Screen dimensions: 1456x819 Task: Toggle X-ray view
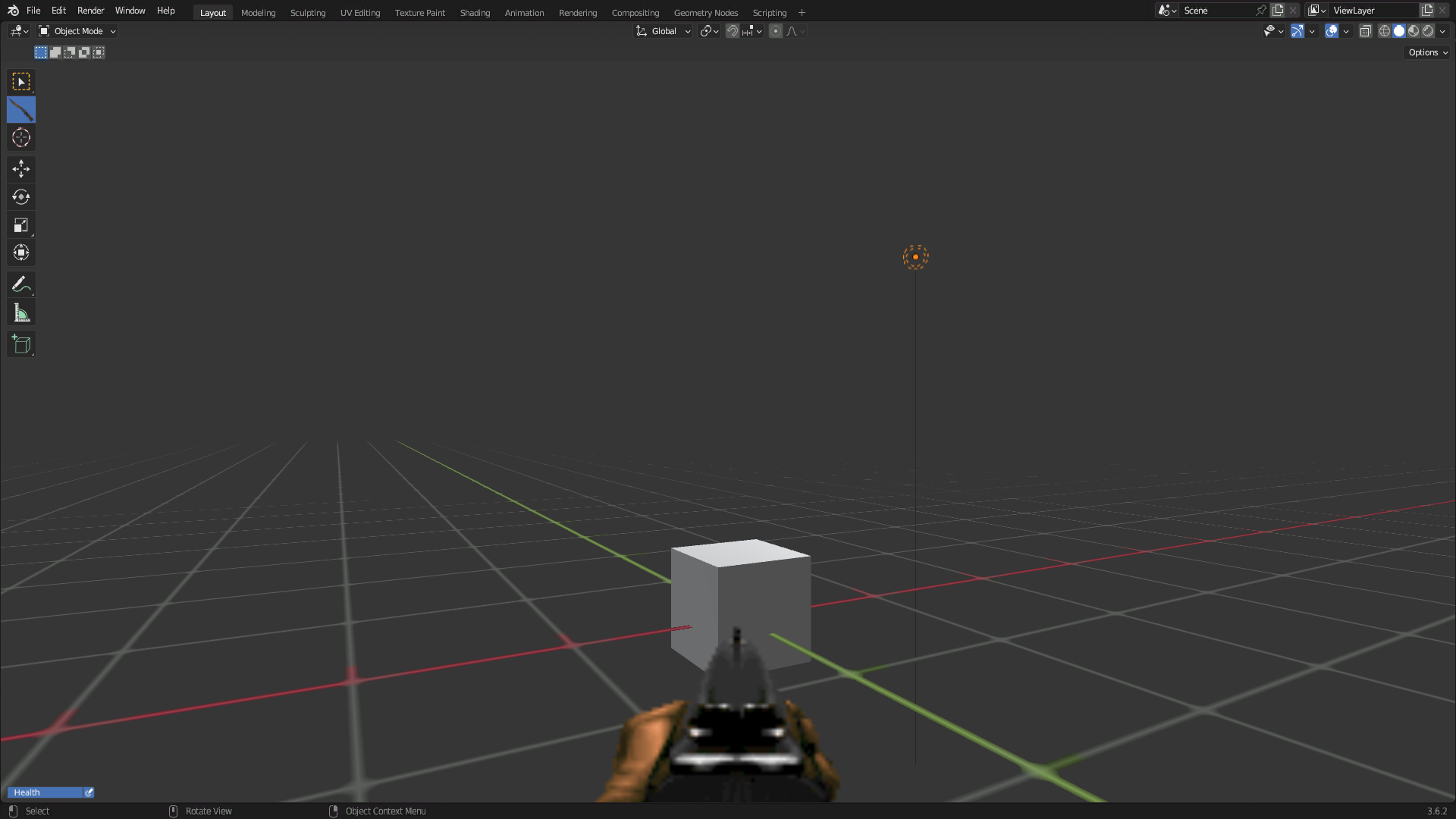coord(1365,31)
